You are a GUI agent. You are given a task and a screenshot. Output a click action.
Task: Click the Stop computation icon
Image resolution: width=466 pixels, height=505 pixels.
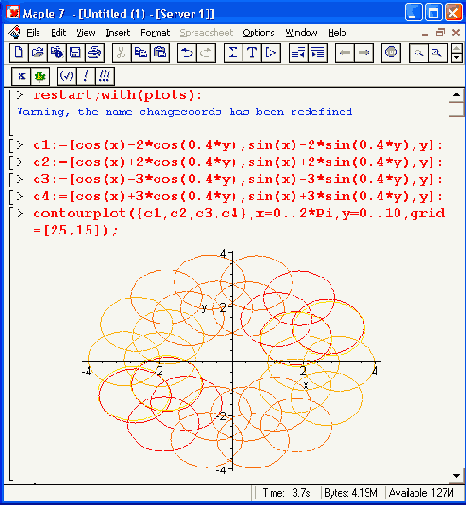tap(391, 53)
